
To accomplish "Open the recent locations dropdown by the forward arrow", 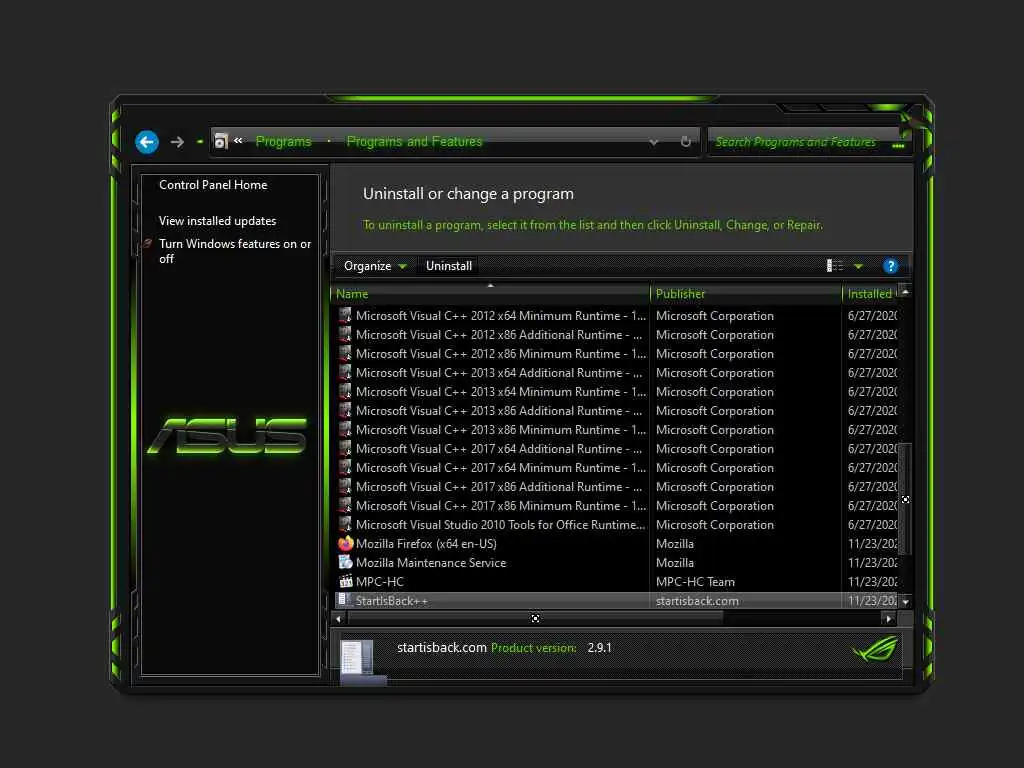I will (199, 142).
